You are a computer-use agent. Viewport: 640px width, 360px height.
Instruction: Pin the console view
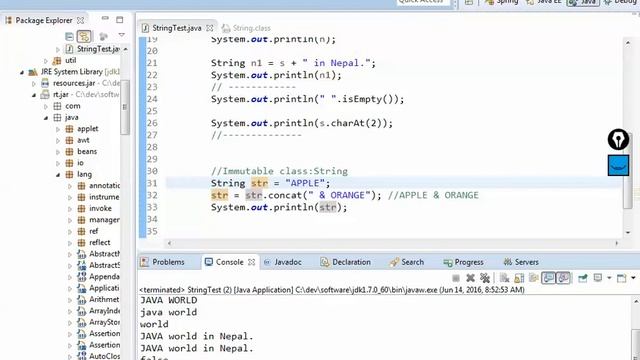tap(583, 278)
